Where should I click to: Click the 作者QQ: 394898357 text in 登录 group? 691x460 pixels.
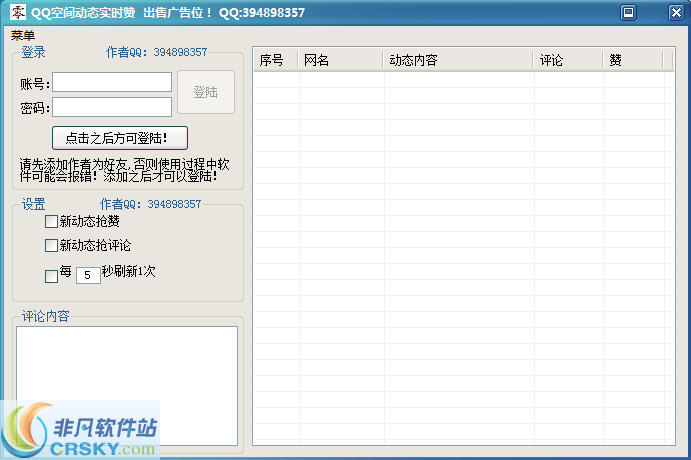pos(156,52)
